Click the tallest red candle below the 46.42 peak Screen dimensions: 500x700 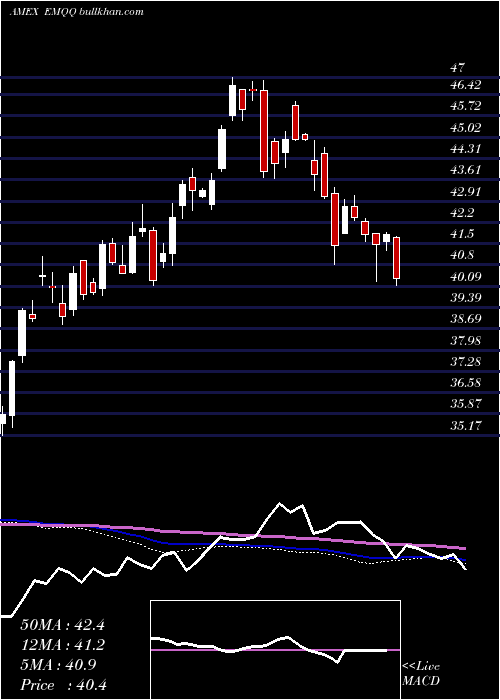coord(264,130)
